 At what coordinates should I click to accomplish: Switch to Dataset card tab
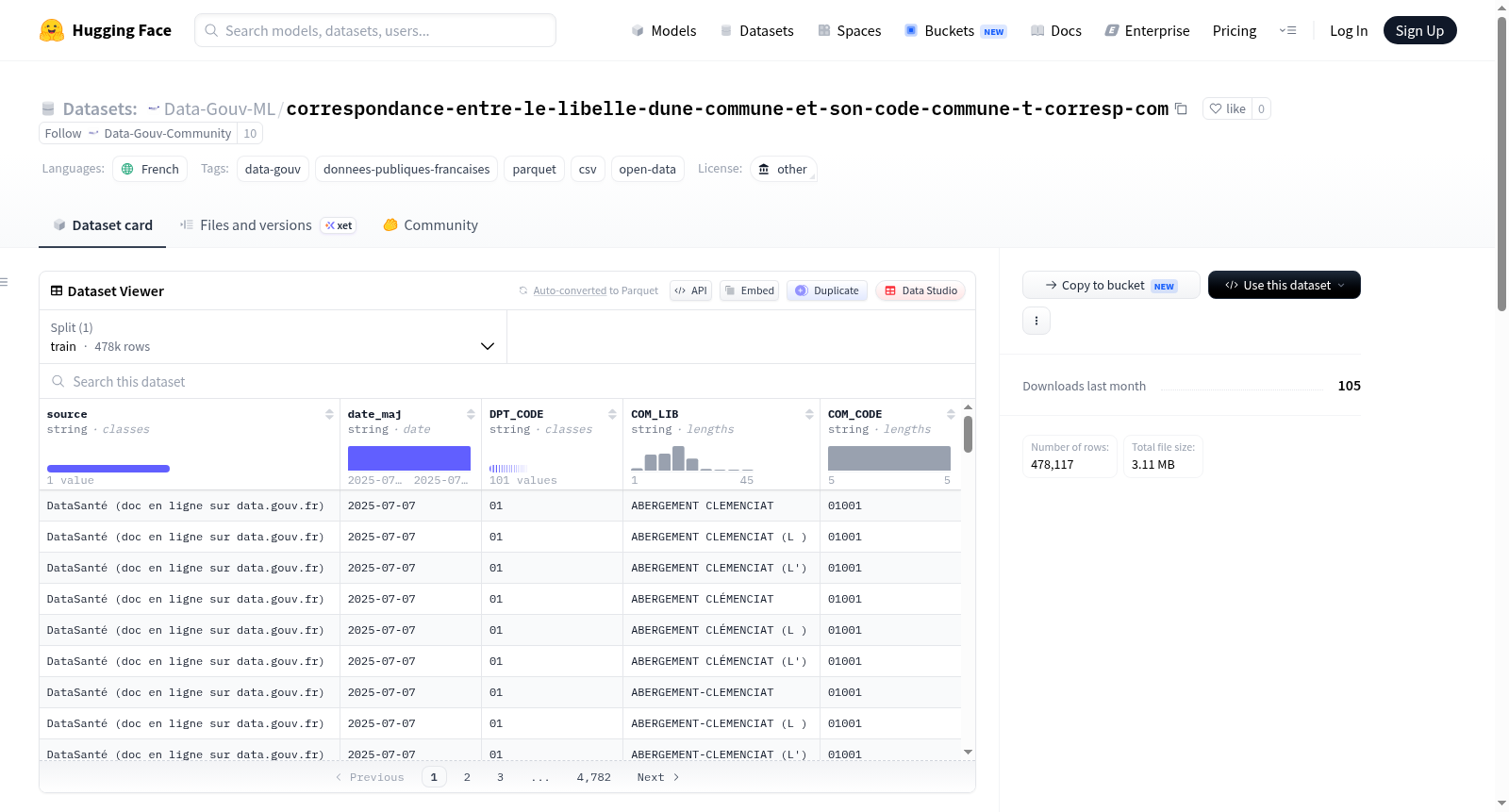point(102,225)
